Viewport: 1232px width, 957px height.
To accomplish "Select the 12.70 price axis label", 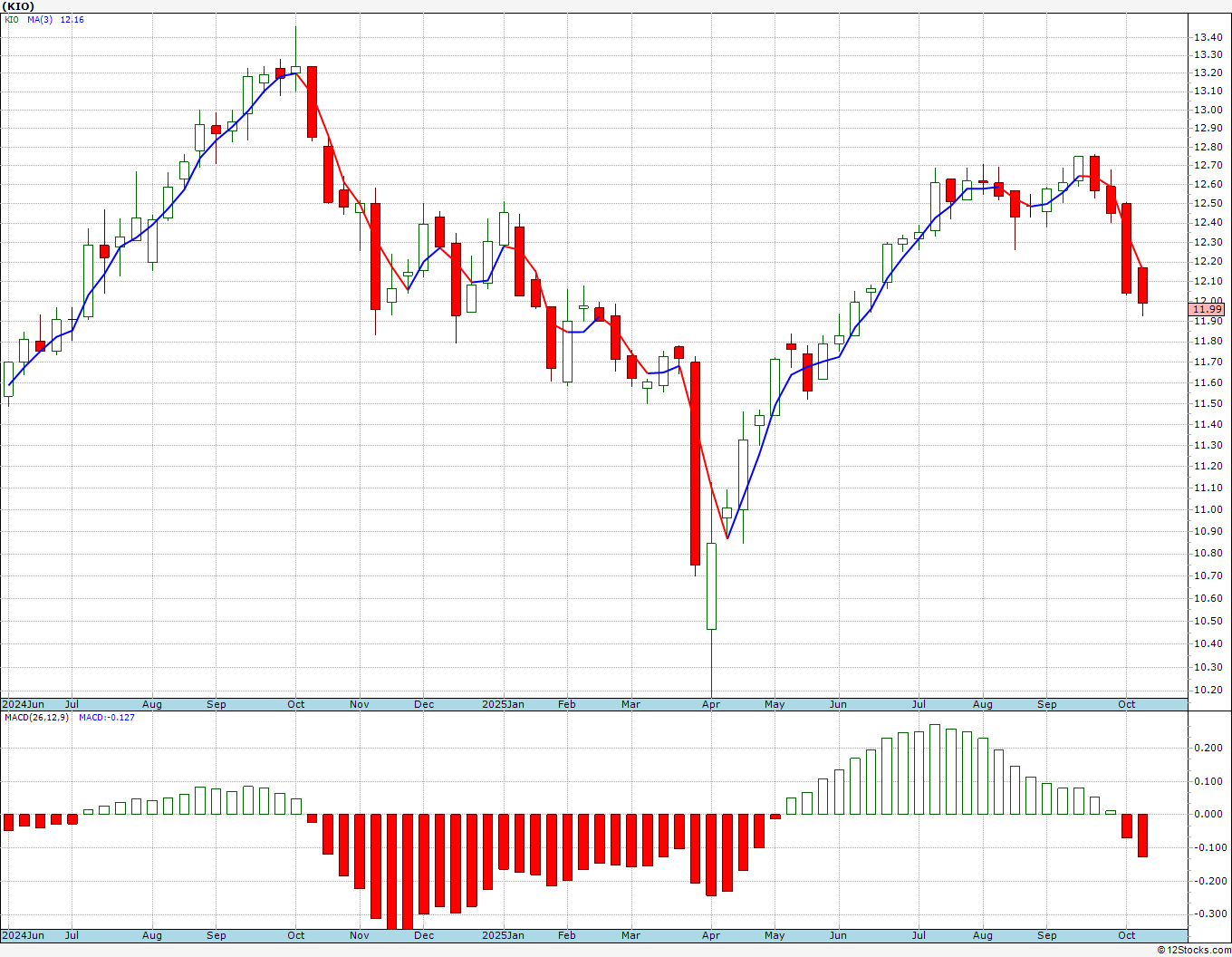I will (x=1208, y=166).
